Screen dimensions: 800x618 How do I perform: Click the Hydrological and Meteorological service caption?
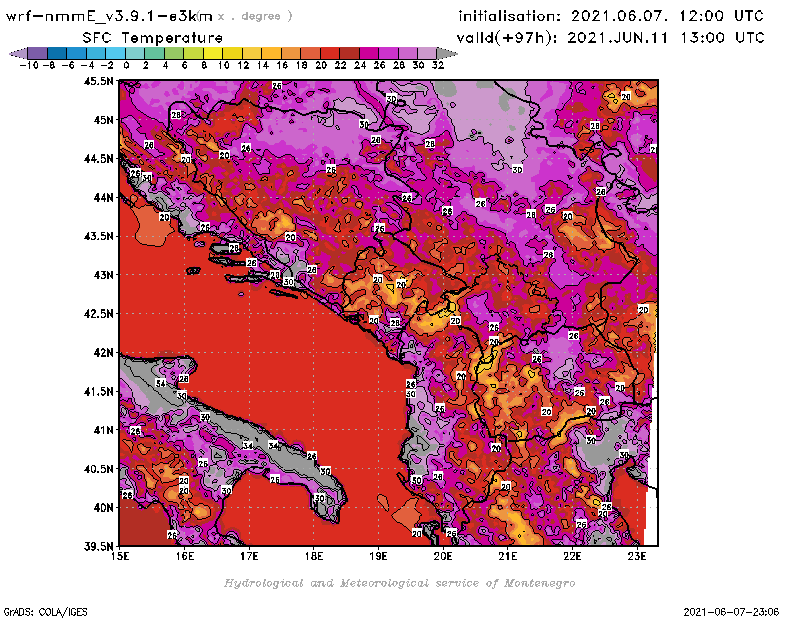coord(399,582)
